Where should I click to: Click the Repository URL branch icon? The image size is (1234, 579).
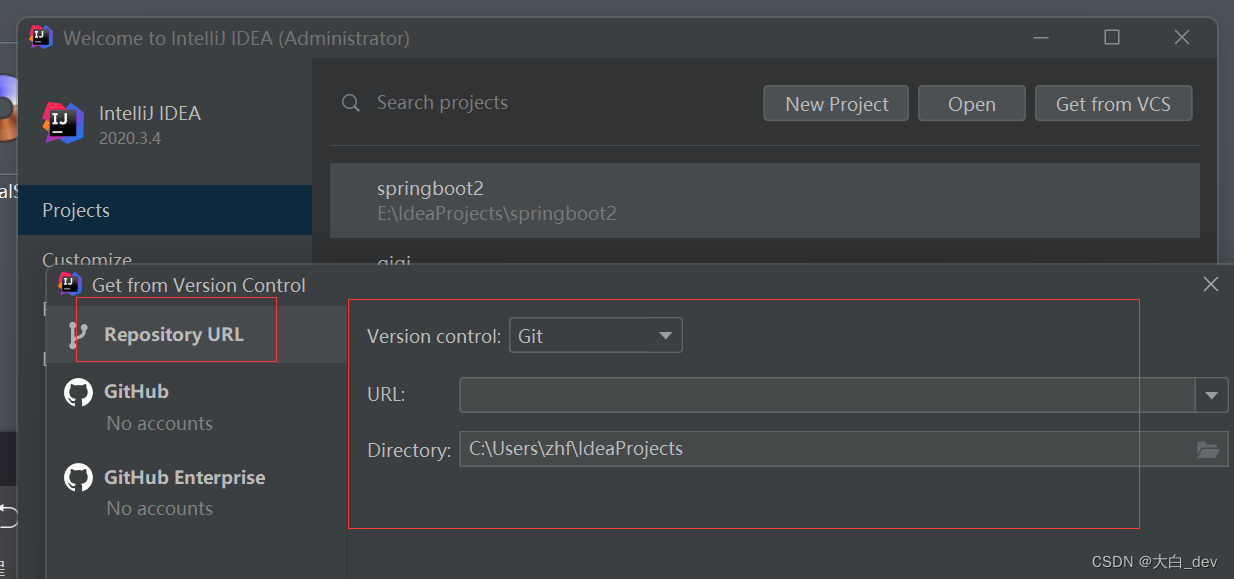coord(78,335)
